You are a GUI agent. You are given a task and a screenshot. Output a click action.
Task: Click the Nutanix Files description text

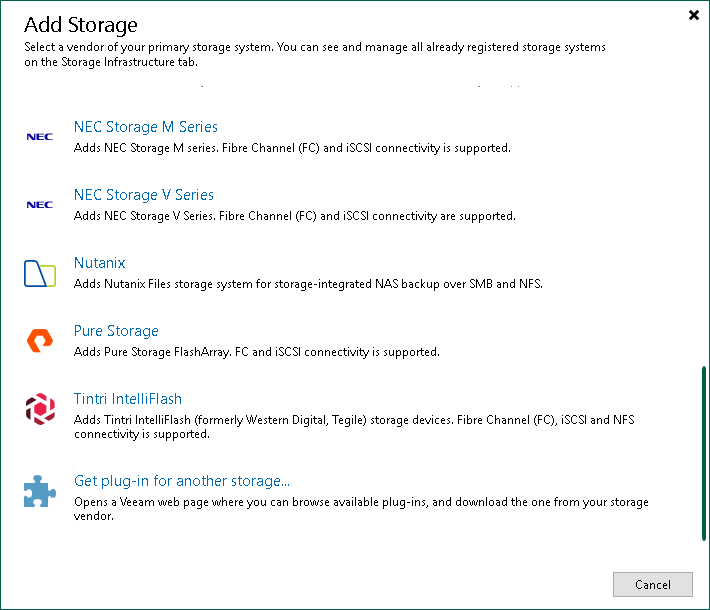coord(308,284)
